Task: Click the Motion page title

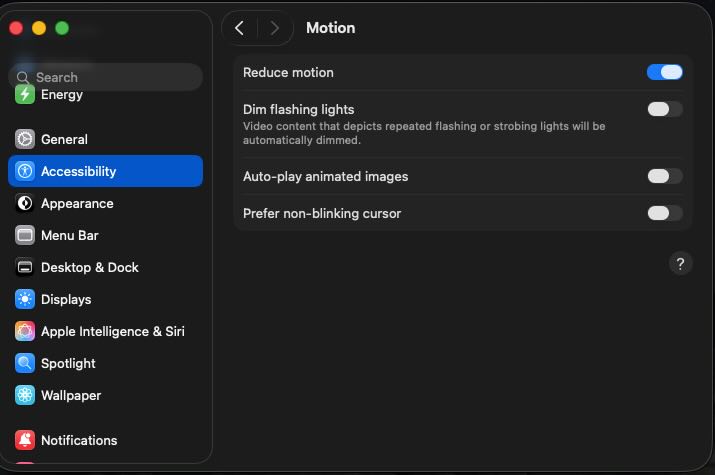Action: point(331,28)
